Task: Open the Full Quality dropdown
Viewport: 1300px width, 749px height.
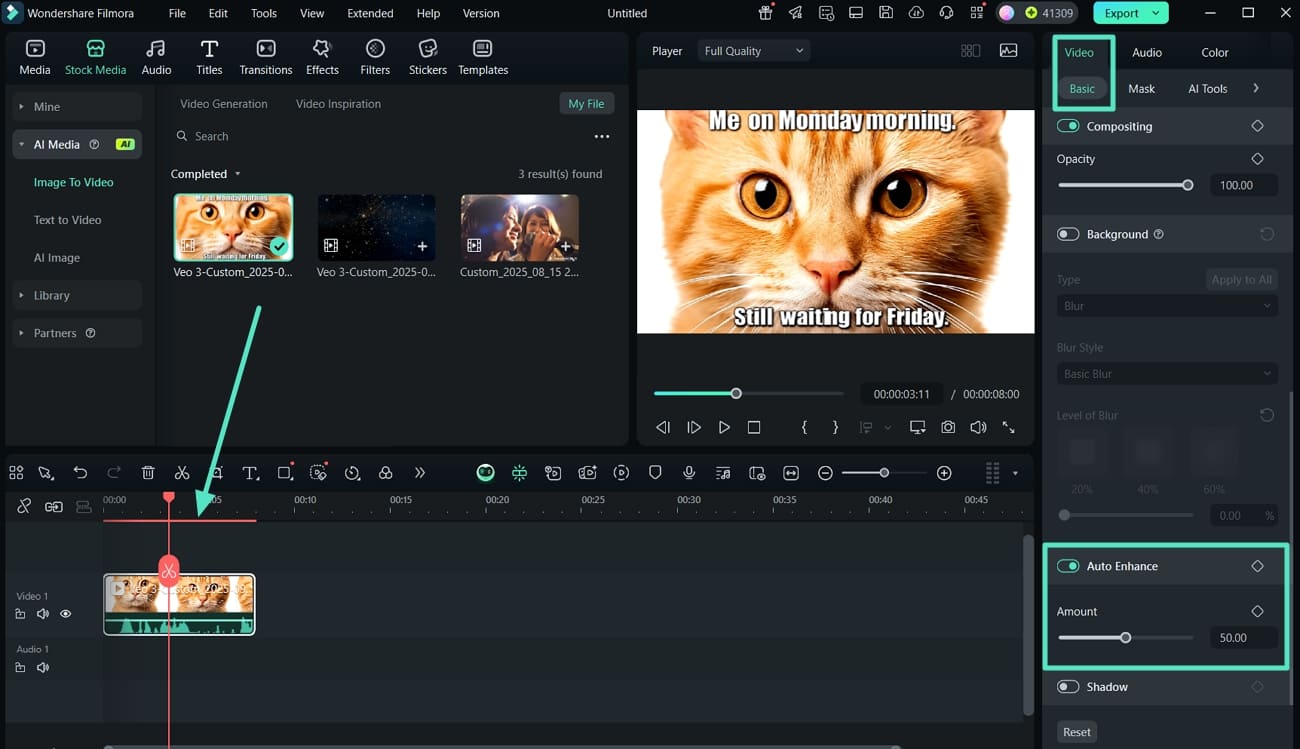Action: coord(753,51)
